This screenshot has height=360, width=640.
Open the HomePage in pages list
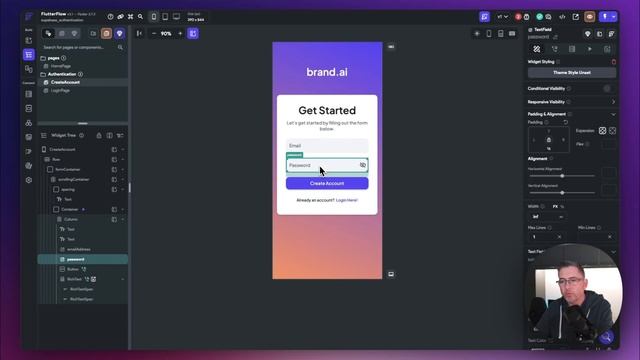coord(61,66)
